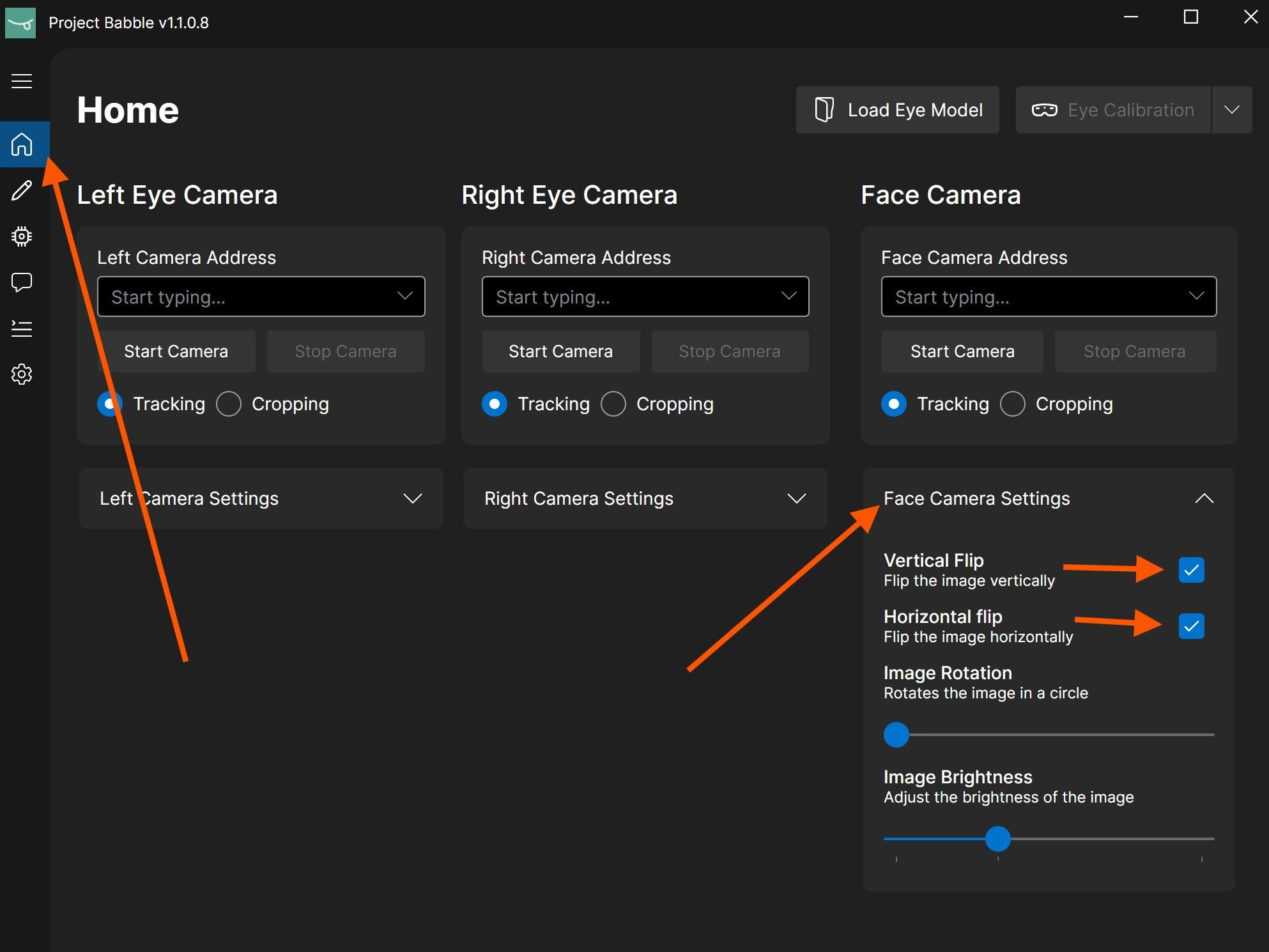The height and width of the screenshot is (952, 1269).
Task: Open the Home page in the sidebar
Action: click(x=22, y=144)
